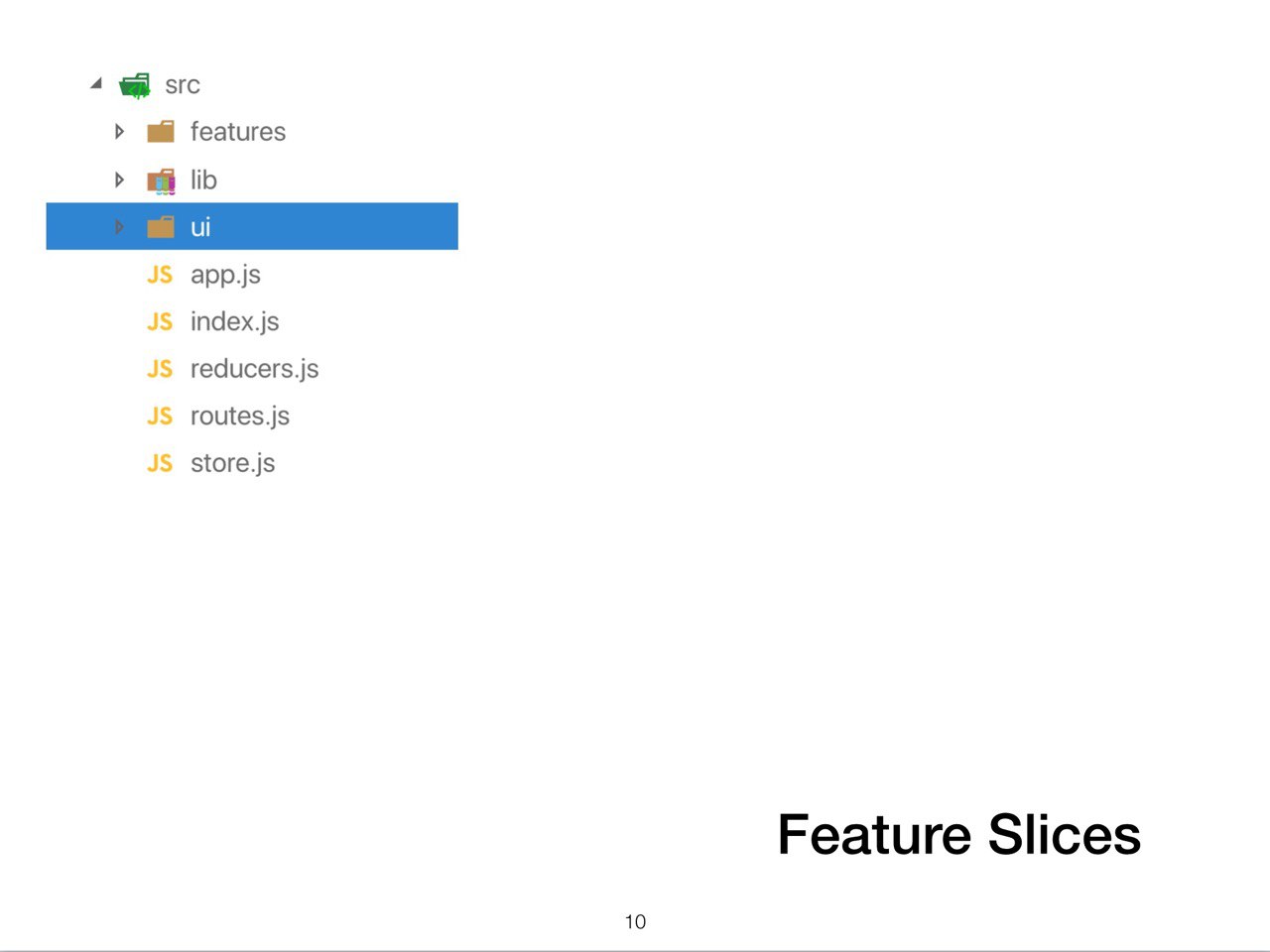The image size is (1270, 952).
Task: Click the slide page number 10
Action: 635,921
